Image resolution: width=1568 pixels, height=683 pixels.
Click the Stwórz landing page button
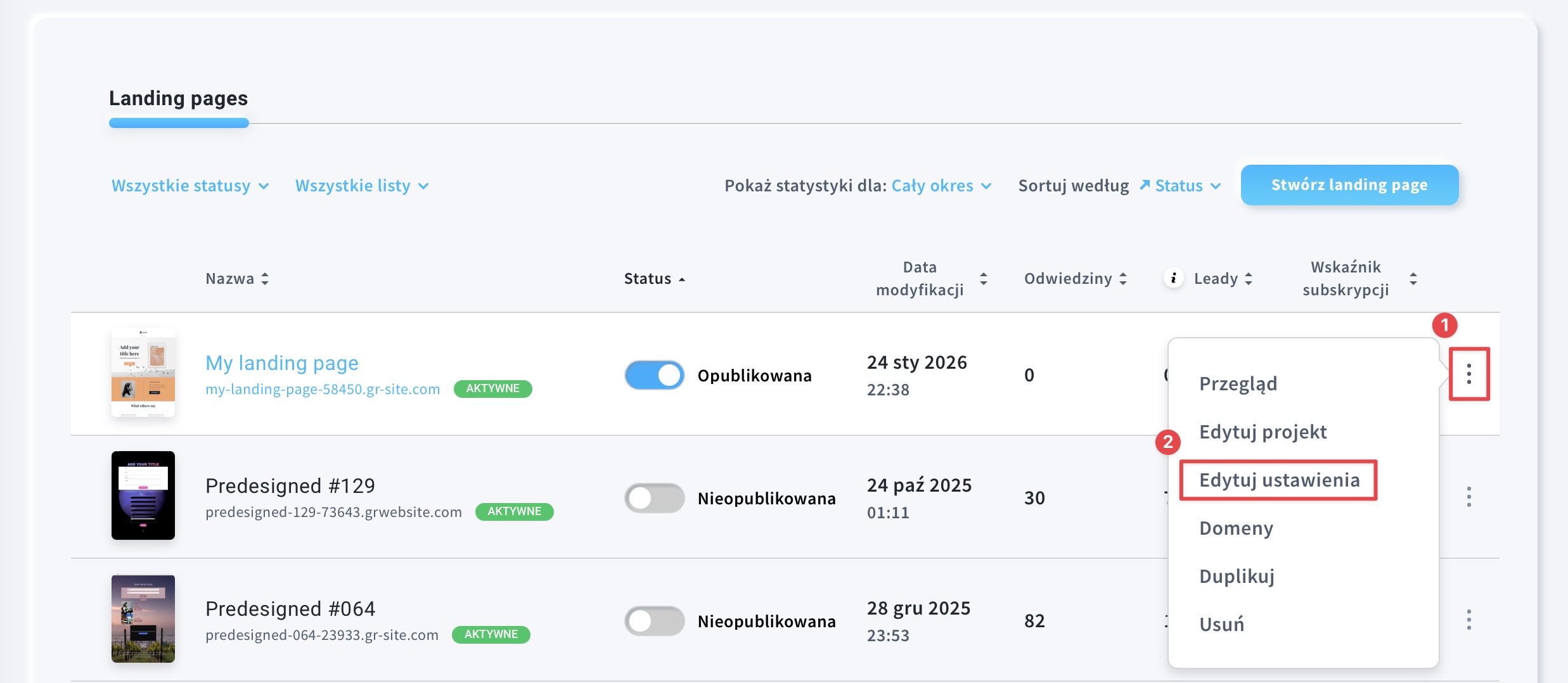(x=1349, y=185)
